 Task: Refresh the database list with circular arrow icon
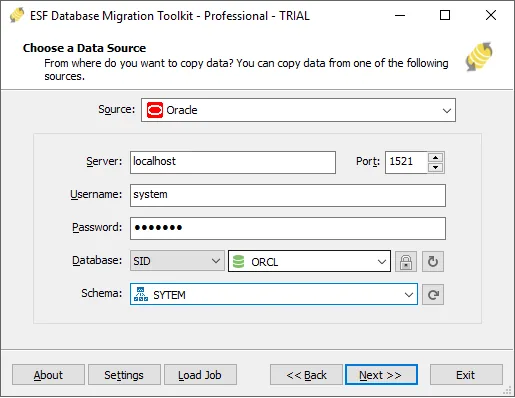click(x=433, y=262)
